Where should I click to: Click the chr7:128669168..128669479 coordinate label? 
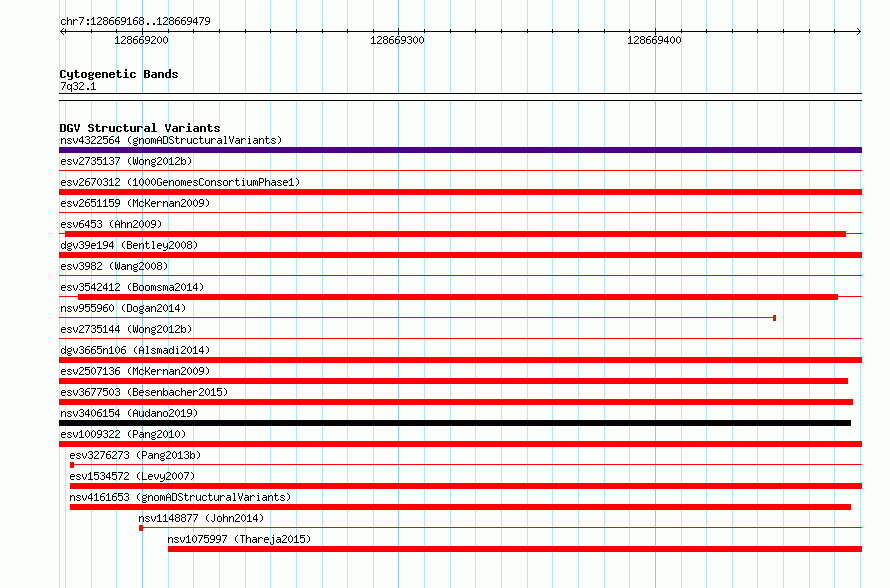pos(135,22)
